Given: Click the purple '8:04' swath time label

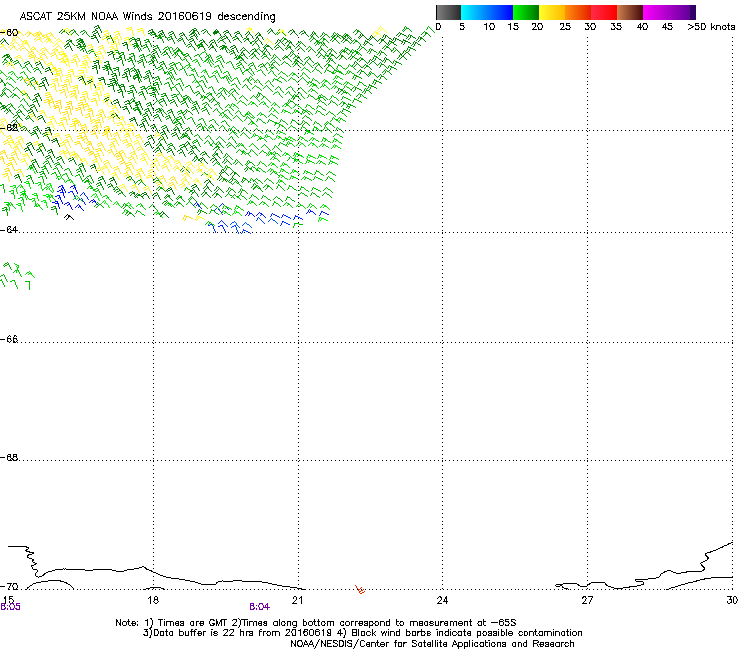Looking at the screenshot, I should [260, 607].
